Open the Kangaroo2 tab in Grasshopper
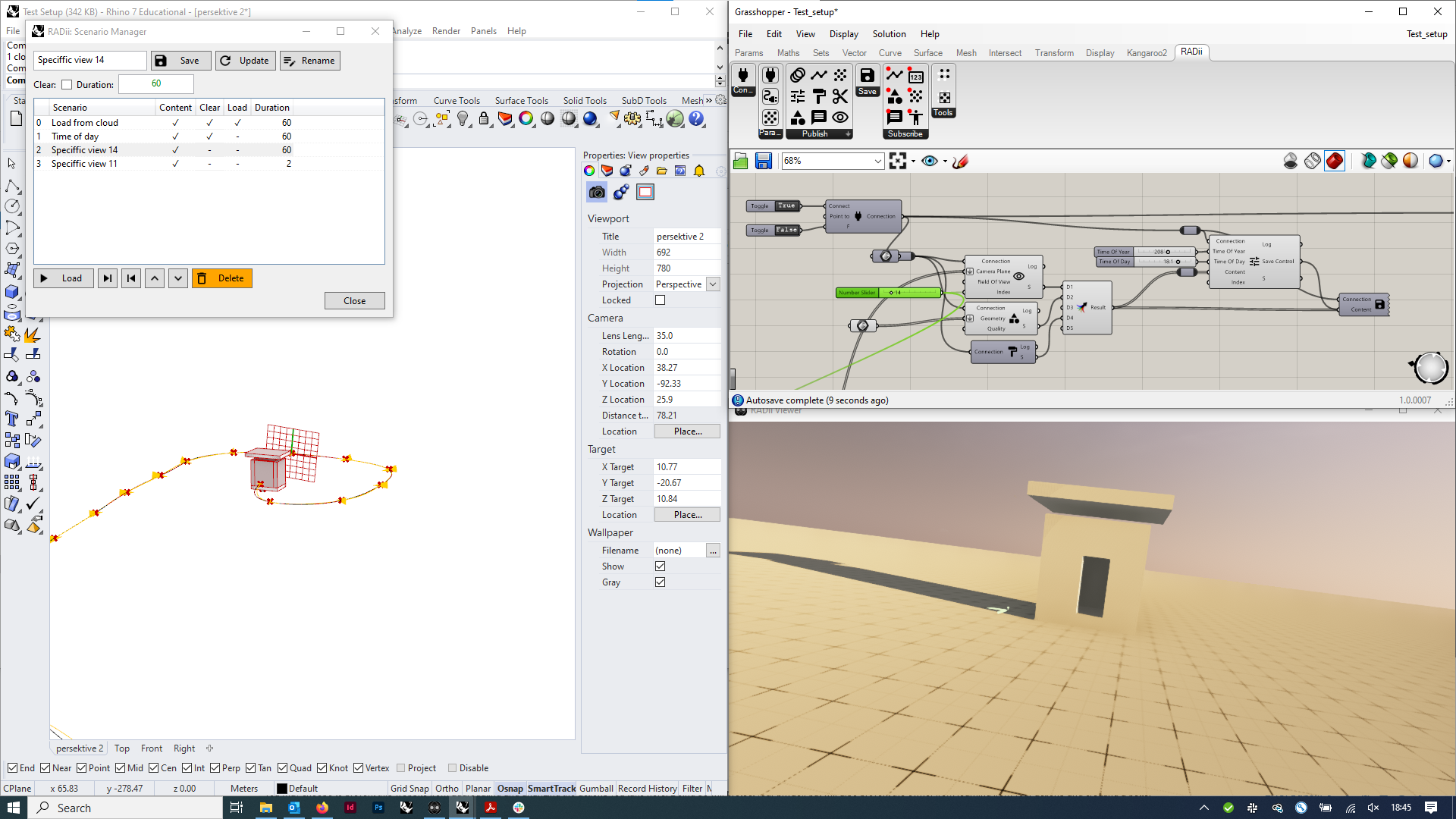This screenshot has width=1456, height=819. tap(1147, 53)
